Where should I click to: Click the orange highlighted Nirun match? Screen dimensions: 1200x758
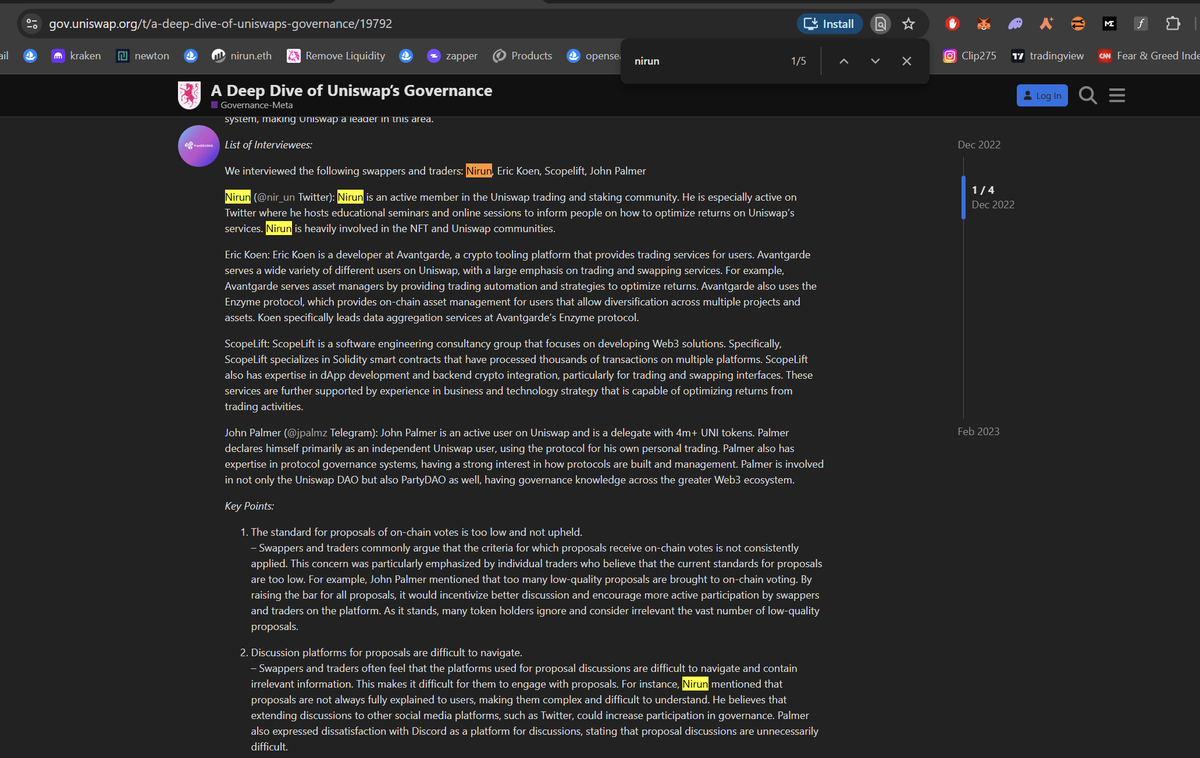tap(478, 171)
